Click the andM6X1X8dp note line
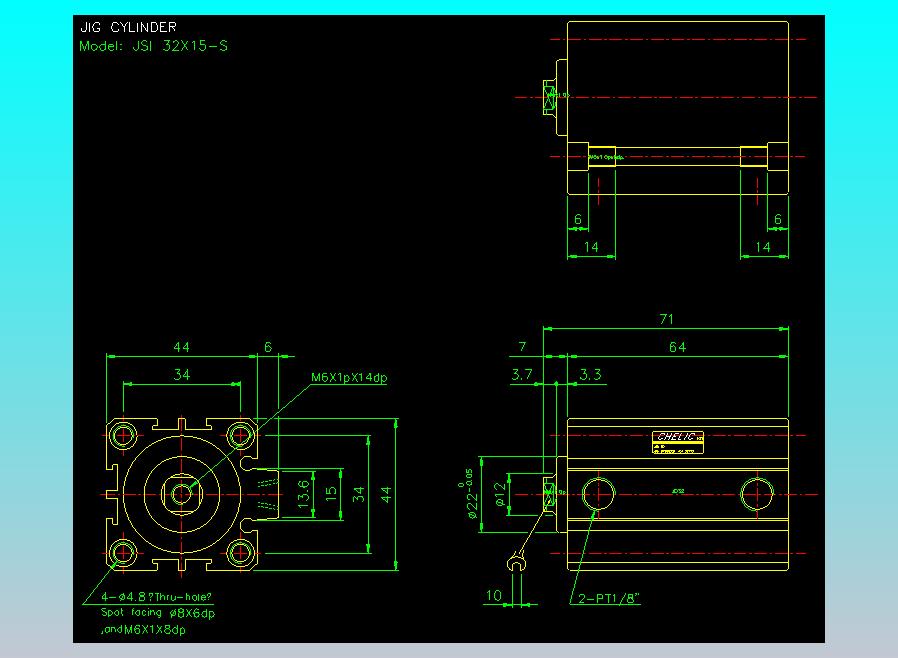The image size is (898, 658). pyautogui.click(x=145, y=630)
